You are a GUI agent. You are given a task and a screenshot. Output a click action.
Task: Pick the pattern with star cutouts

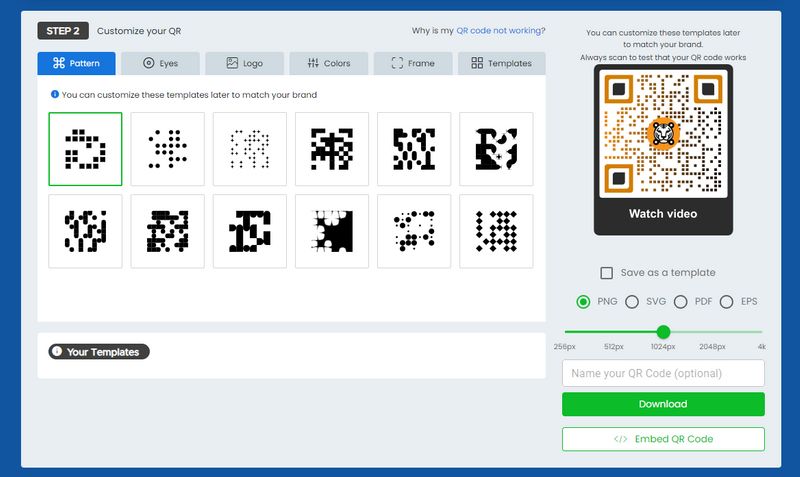pyautogui.click(x=496, y=149)
